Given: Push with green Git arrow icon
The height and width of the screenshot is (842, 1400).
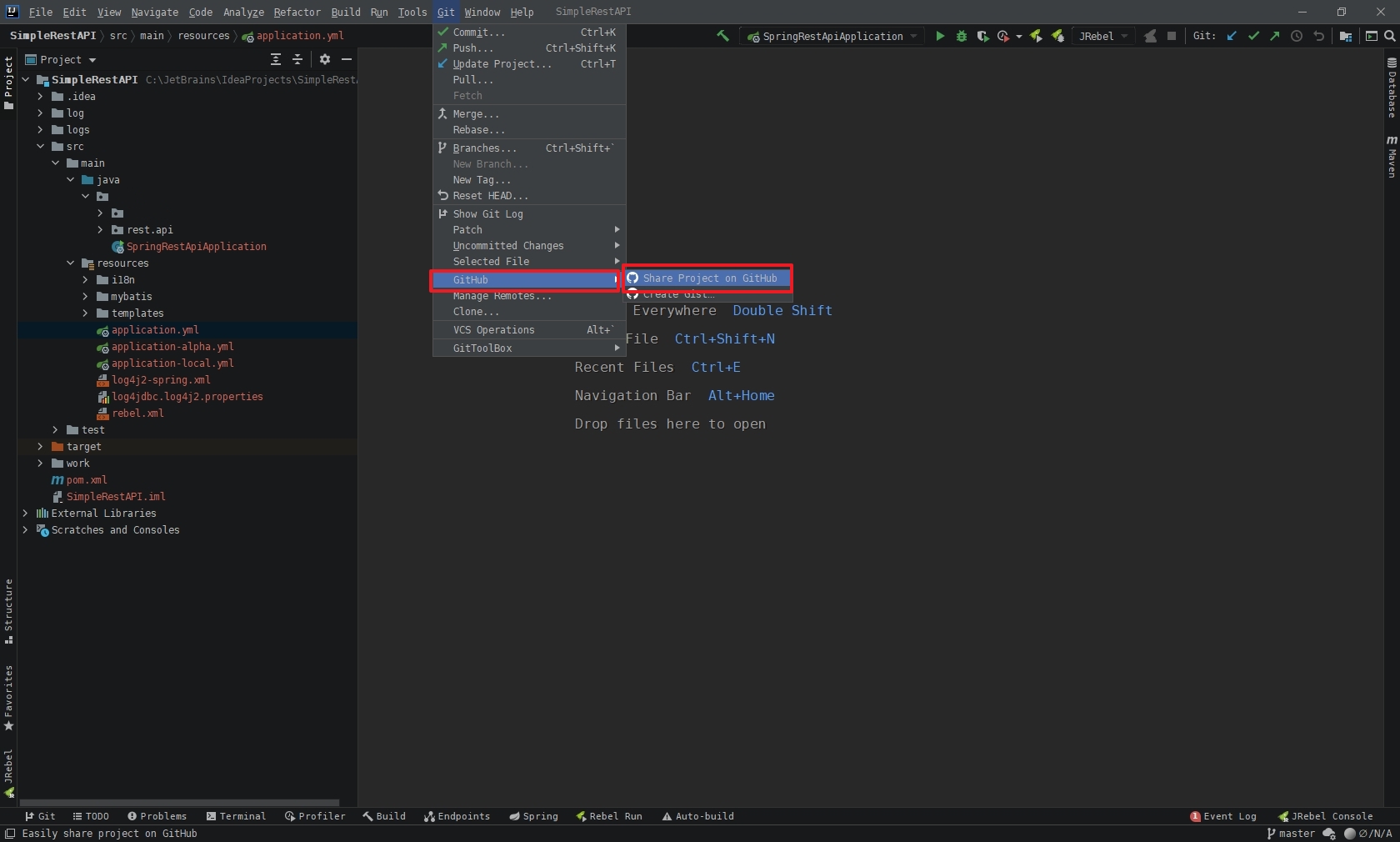Looking at the screenshot, I should click(x=1275, y=36).
